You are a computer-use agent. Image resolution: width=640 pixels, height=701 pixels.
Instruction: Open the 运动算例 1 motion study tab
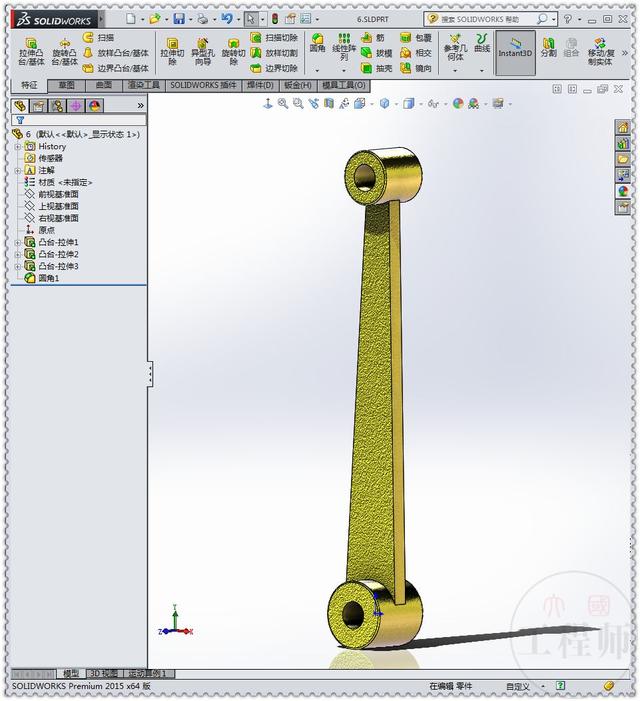coord(148,673)
